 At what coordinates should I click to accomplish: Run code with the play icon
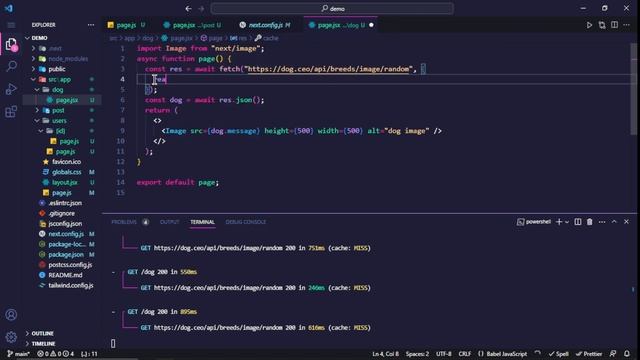tap(589, 25)
